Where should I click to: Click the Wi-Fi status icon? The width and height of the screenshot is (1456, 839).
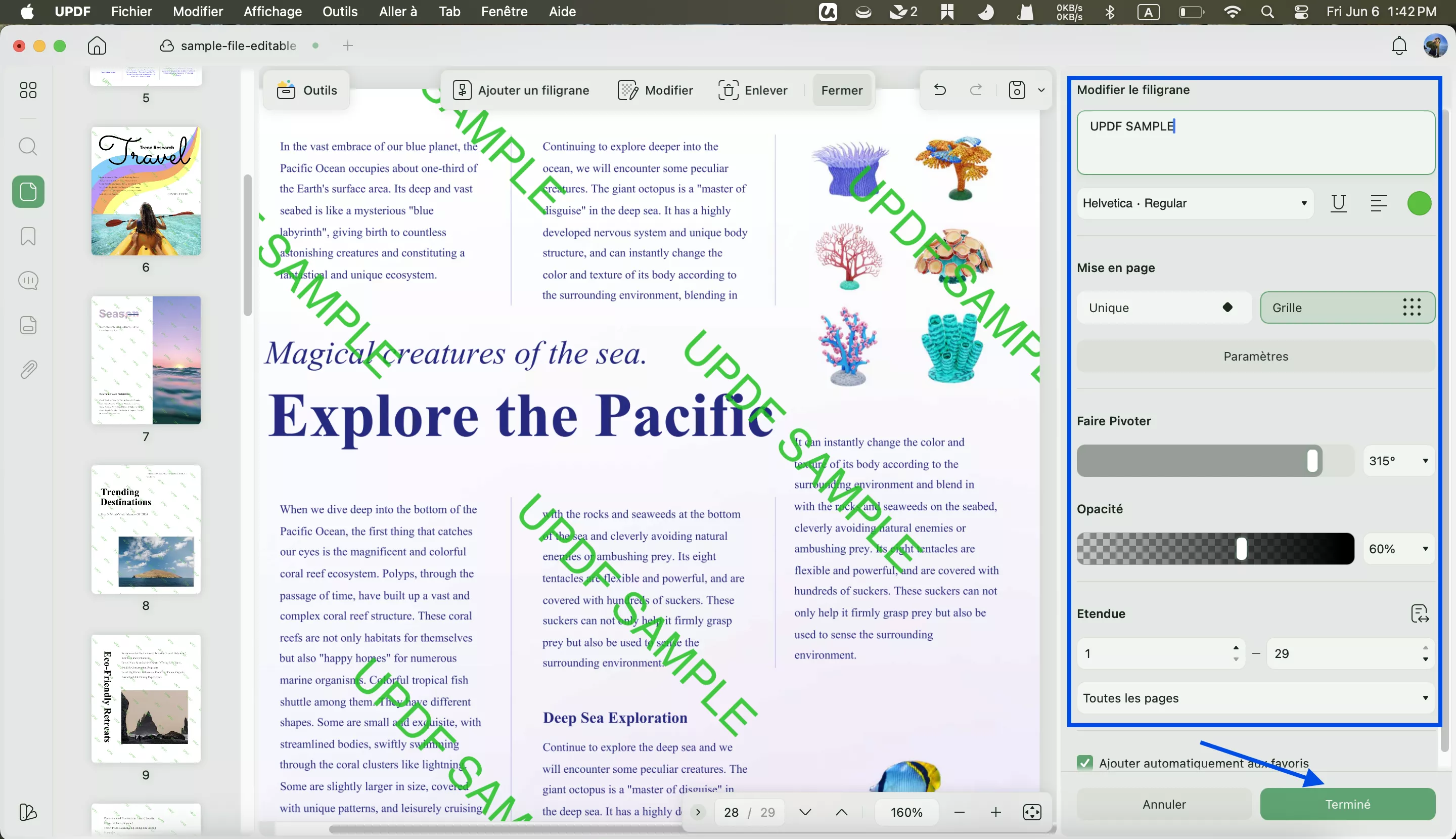coord(1232,12)
